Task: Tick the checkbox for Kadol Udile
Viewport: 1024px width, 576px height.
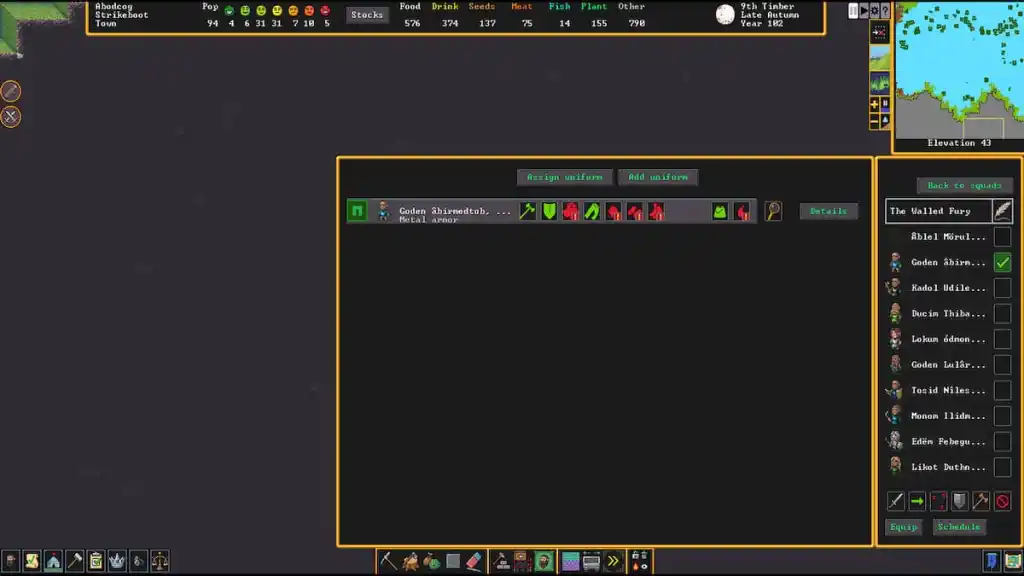Action: click(x=1002, y=287)
